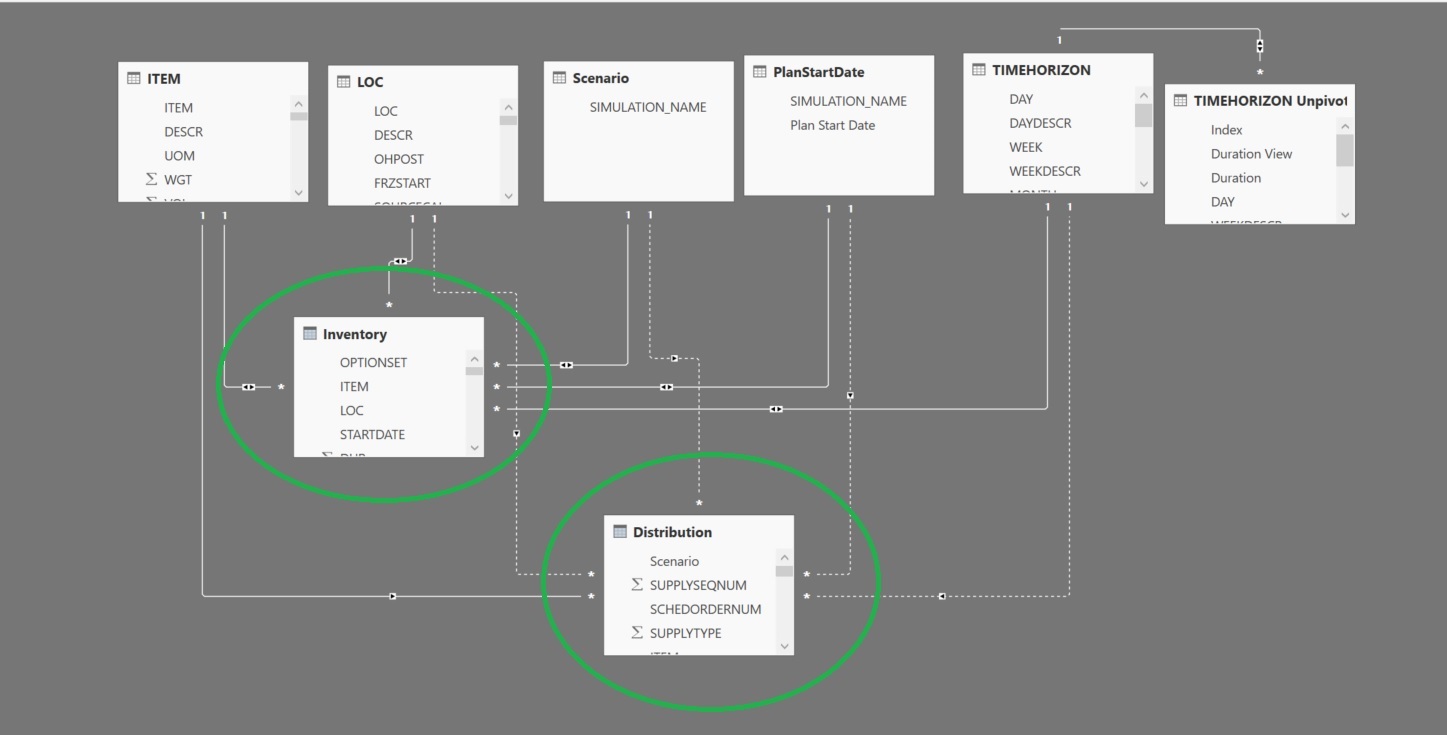Image resolution: width=1447 pixels, height=735 pixels.
Task: Click sigma icon beside SUPPLYSEQNUM field
Action: [x=637, y=585]
